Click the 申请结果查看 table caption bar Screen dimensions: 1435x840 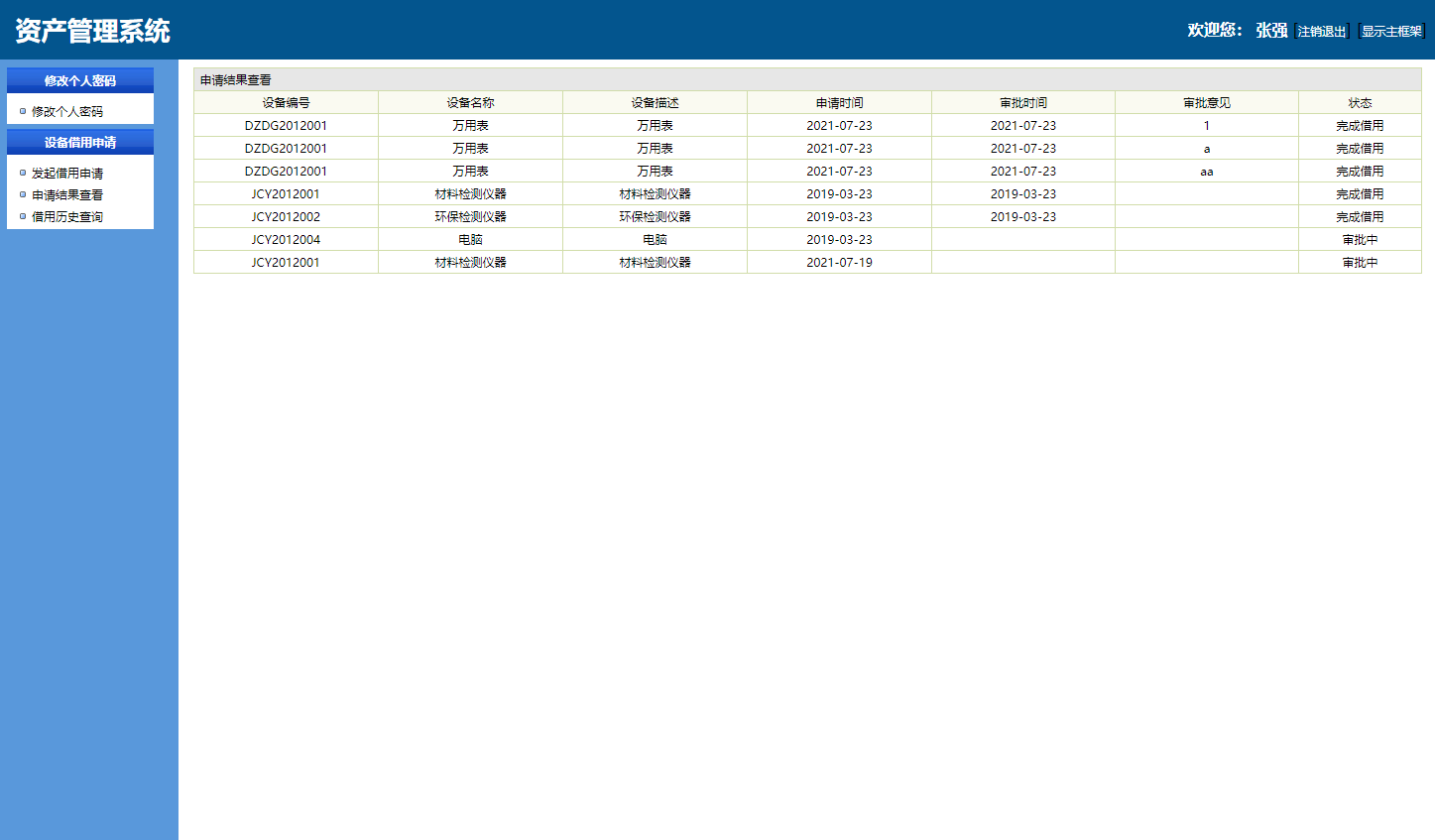(x=807, y=79)
